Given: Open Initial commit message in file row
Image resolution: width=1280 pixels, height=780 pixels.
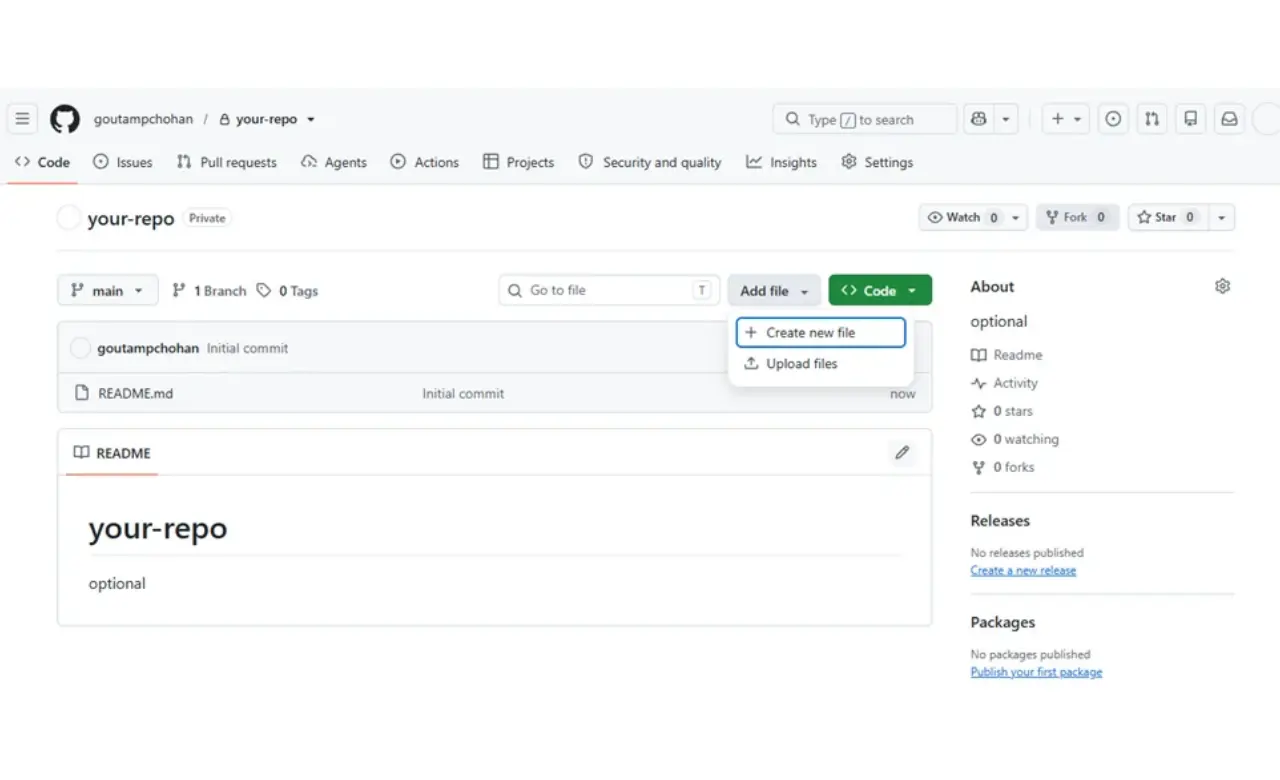Looking at the screenshot, I should pyautogui.click(x=463, y=394).
